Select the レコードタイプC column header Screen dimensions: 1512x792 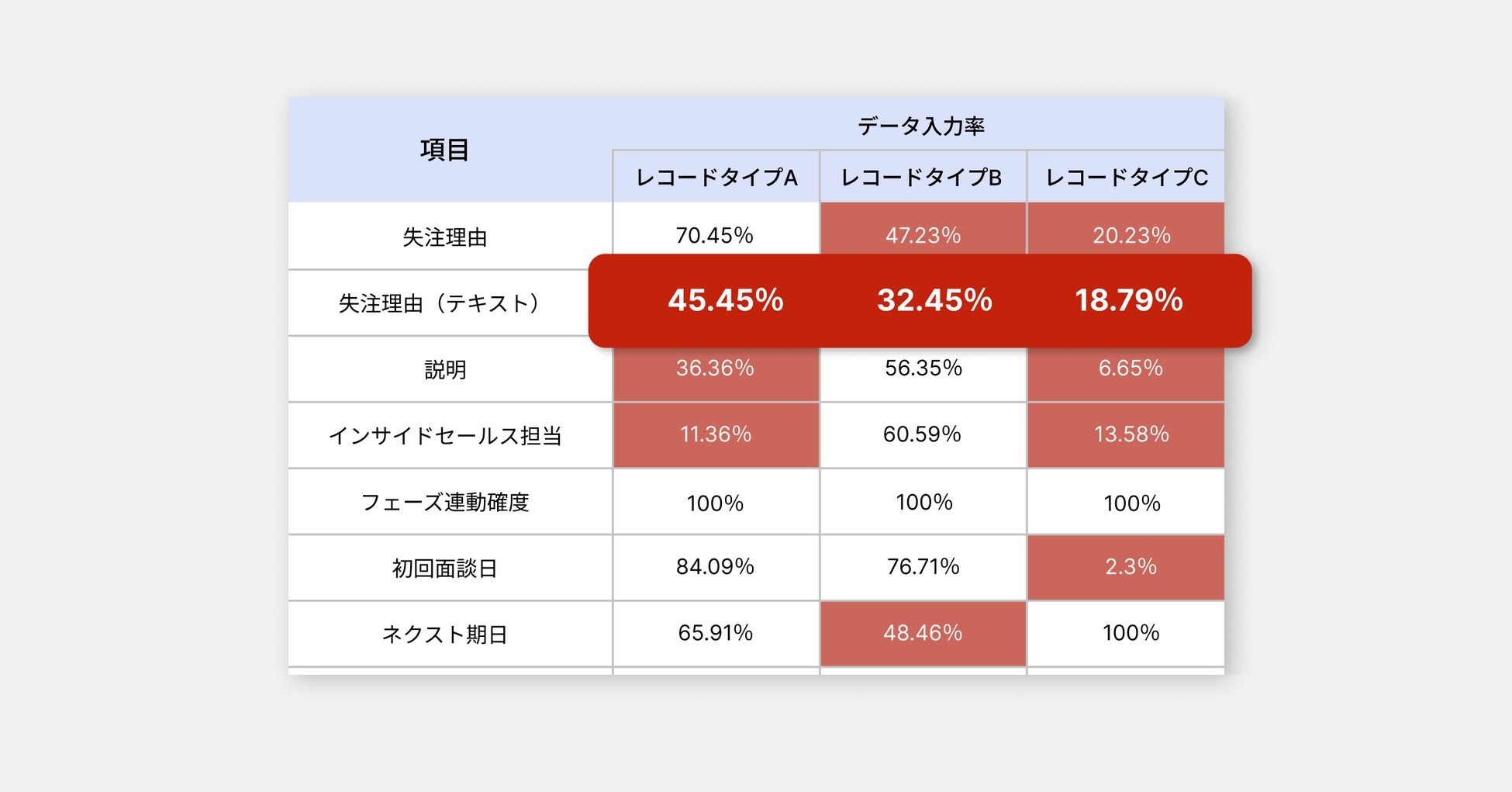(1127, 178)
